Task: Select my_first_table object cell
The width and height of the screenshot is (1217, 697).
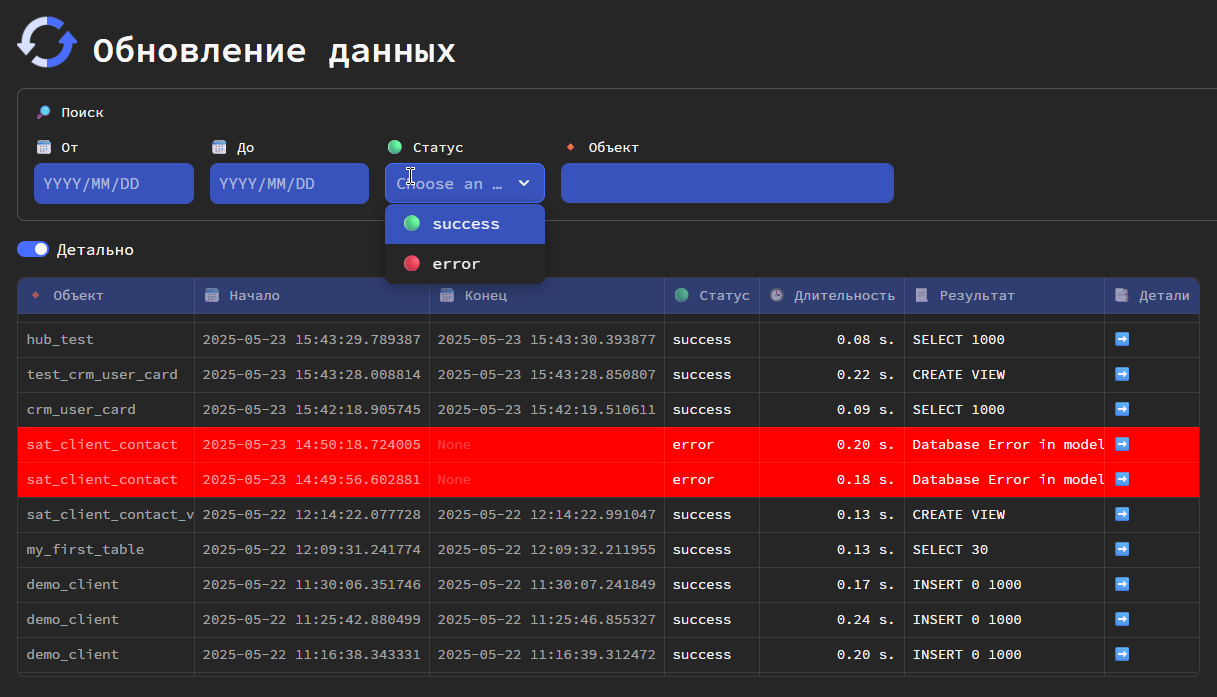Action: (106, 549)
